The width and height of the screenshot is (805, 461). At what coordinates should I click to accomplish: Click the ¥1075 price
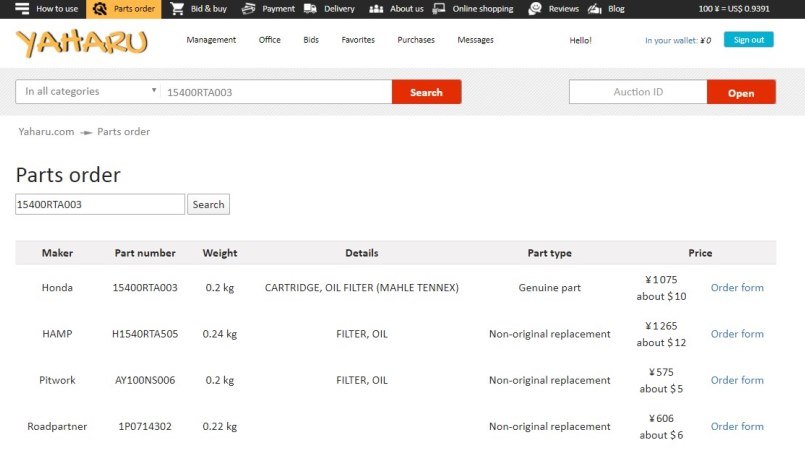tap(661, 280)
